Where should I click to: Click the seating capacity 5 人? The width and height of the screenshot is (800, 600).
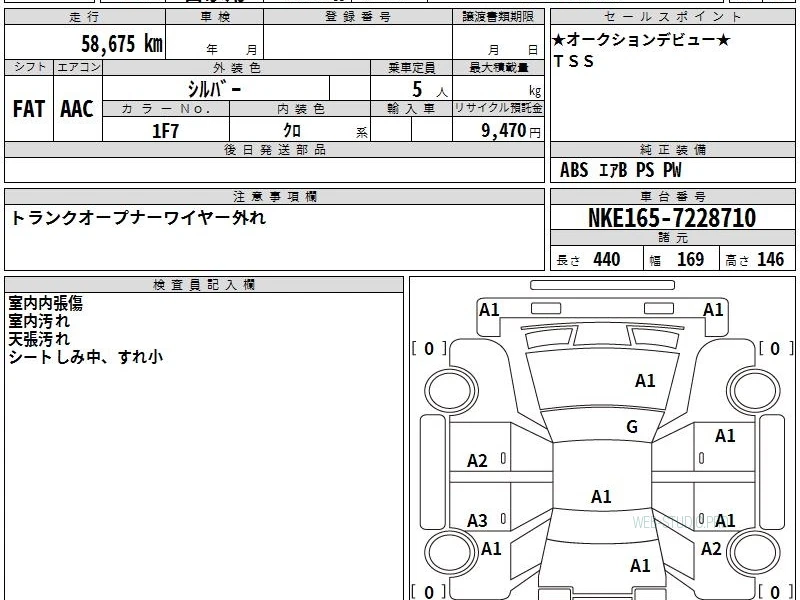click(429, 90)
